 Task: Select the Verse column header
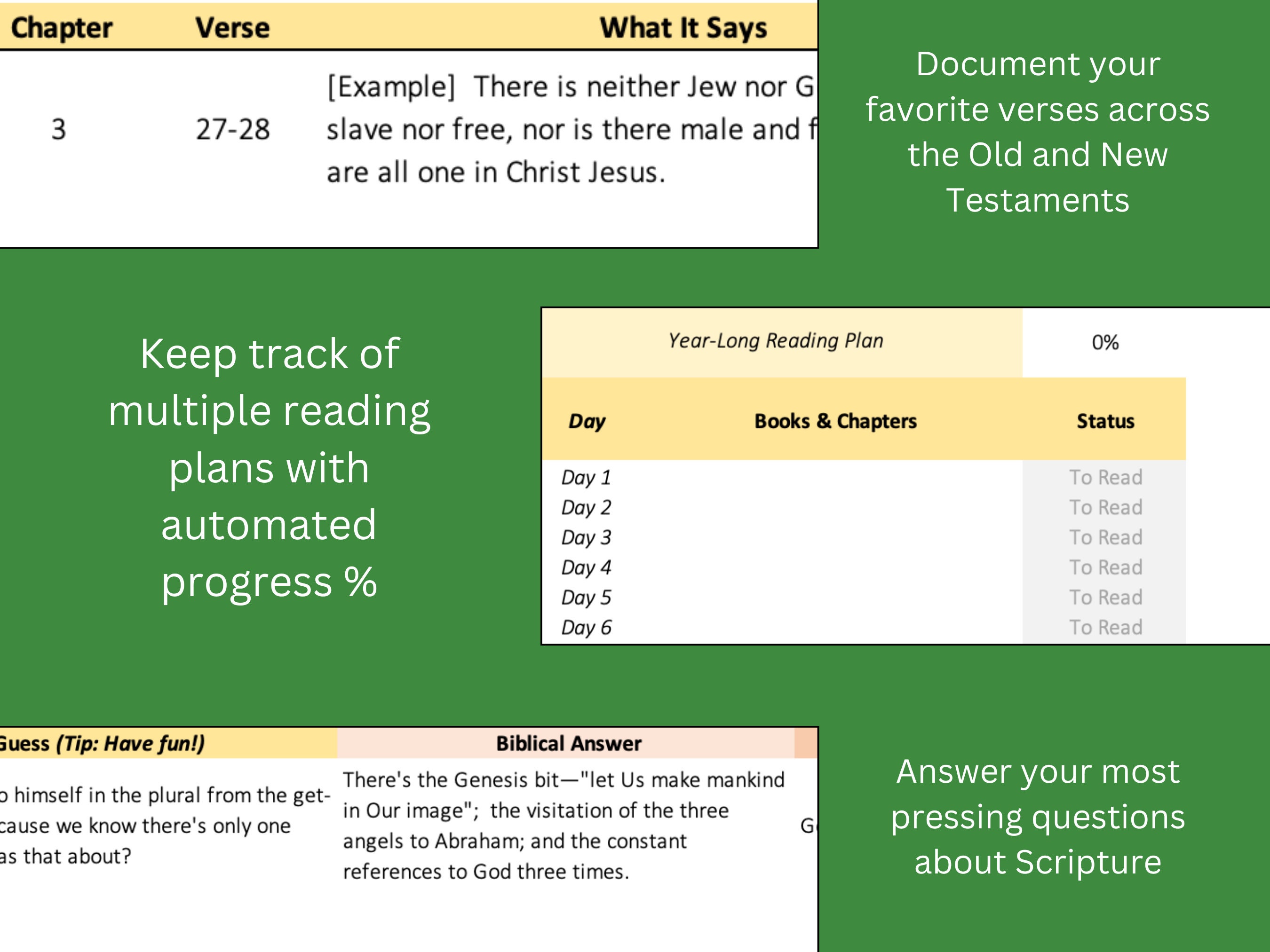[232, 26]
